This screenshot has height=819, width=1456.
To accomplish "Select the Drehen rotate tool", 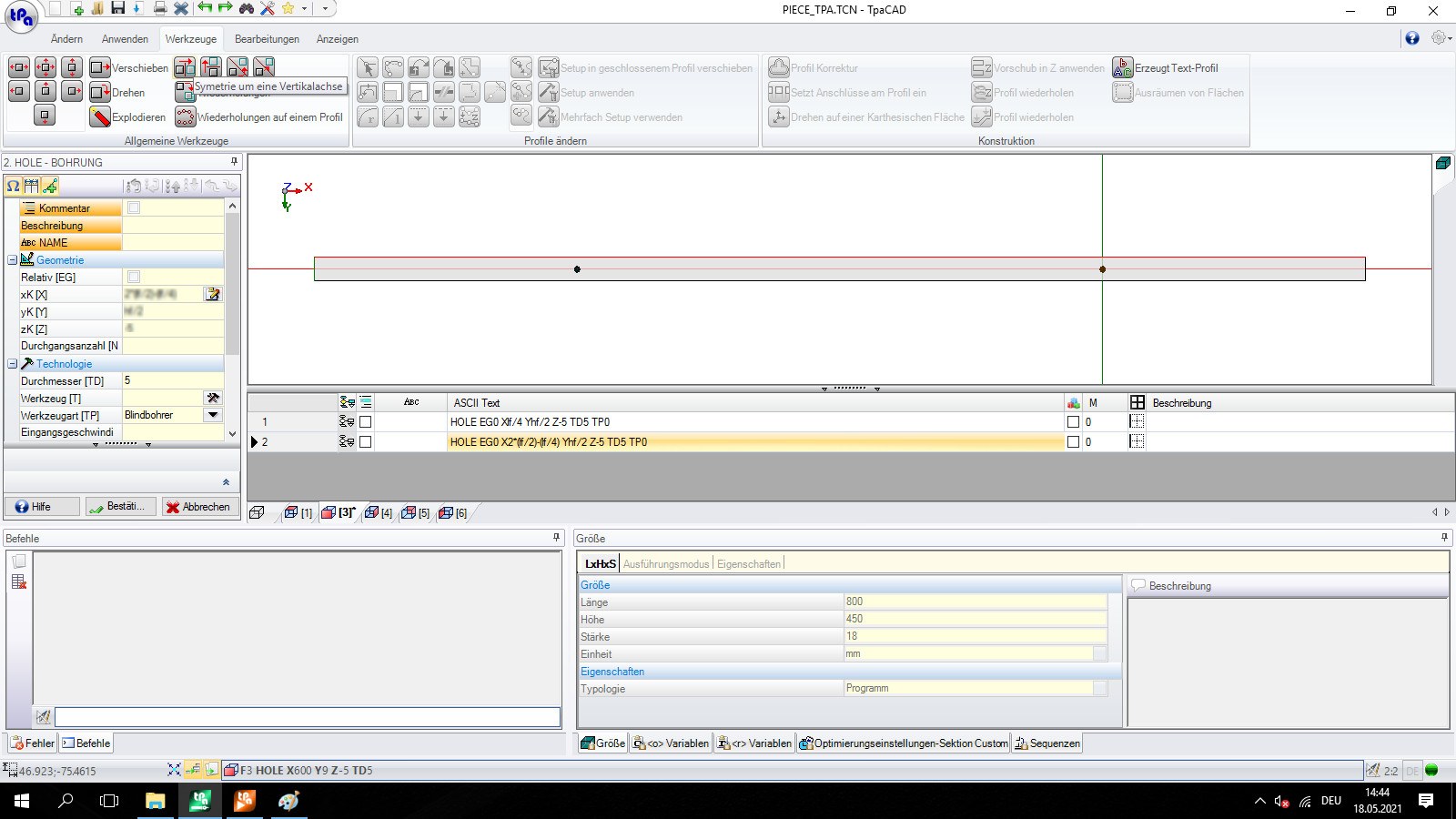I will point(100,92).
